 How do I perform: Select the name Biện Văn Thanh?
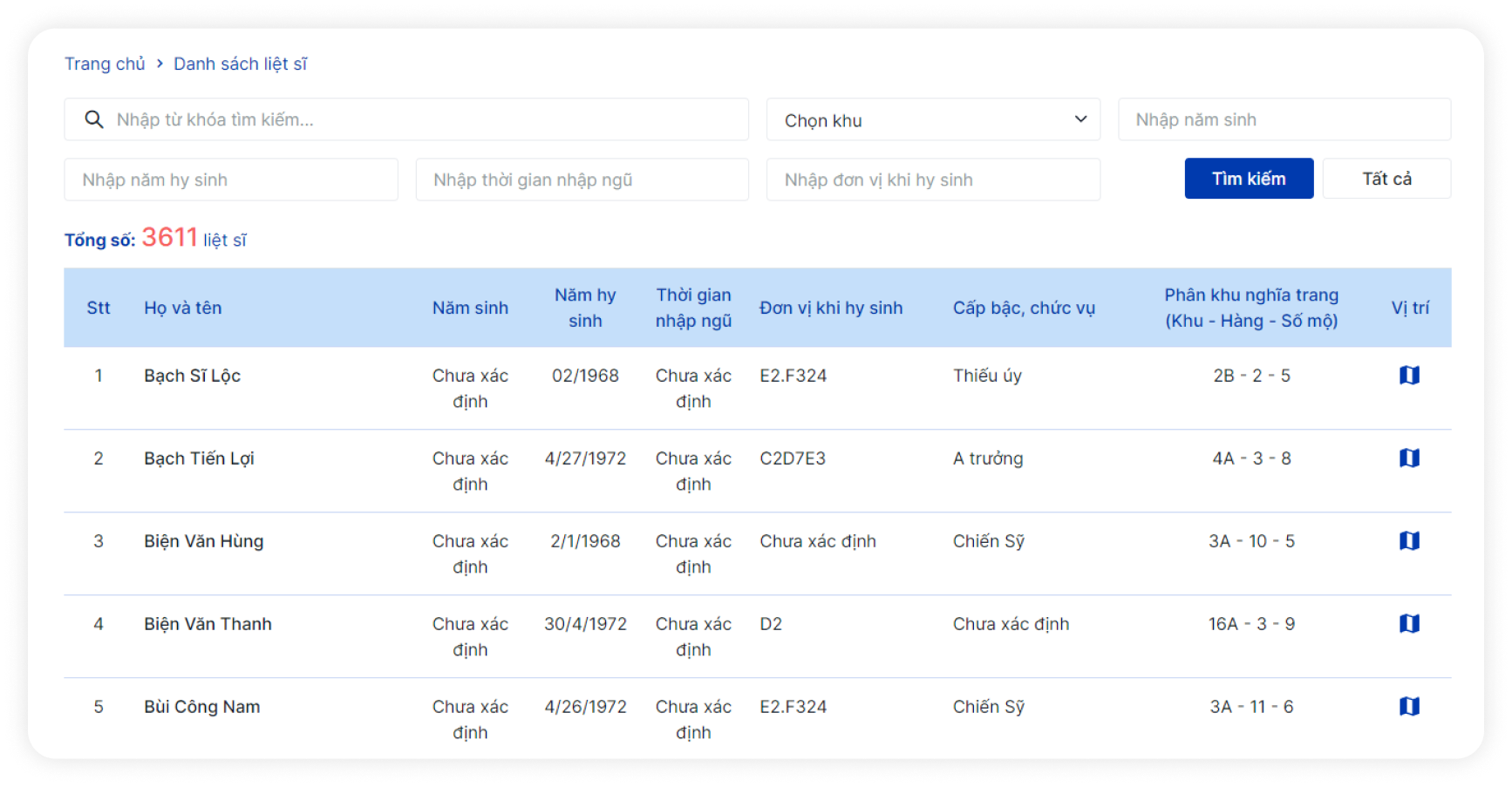point(208,624)
